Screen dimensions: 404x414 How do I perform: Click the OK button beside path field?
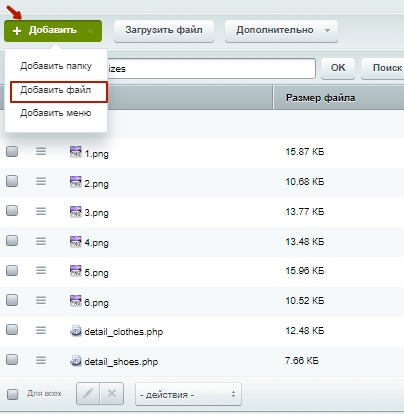click(x=338, y=68)
